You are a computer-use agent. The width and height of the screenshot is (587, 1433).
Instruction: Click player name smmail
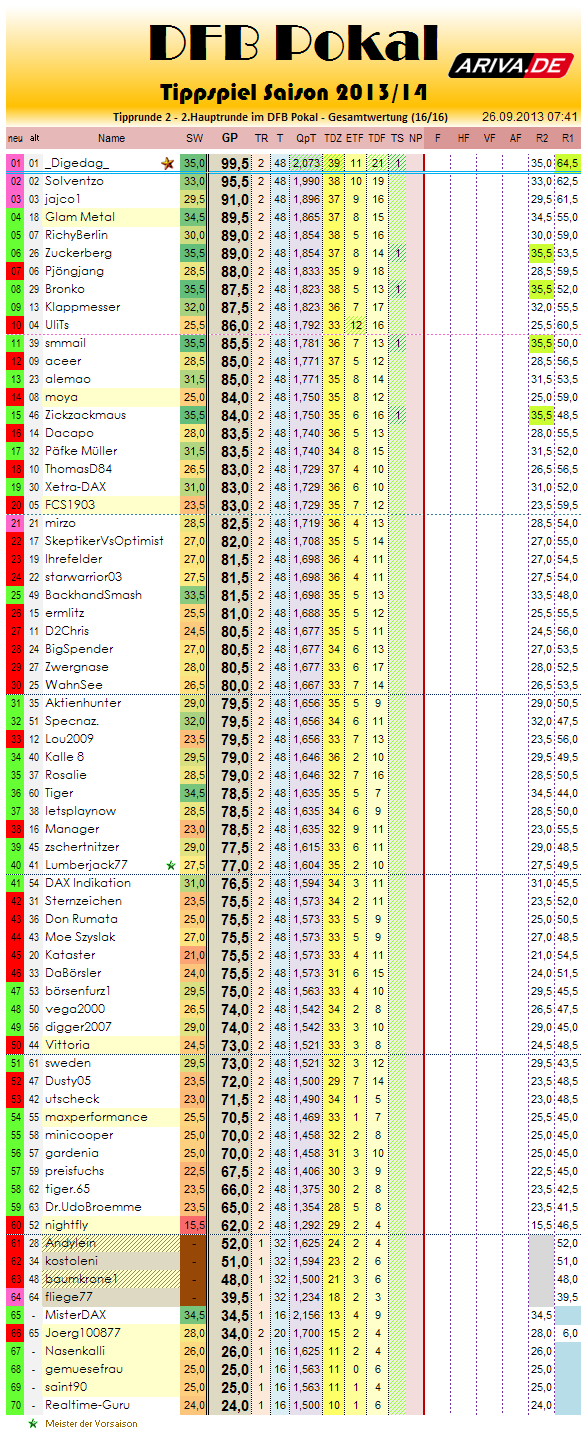(x=66, y=343)
